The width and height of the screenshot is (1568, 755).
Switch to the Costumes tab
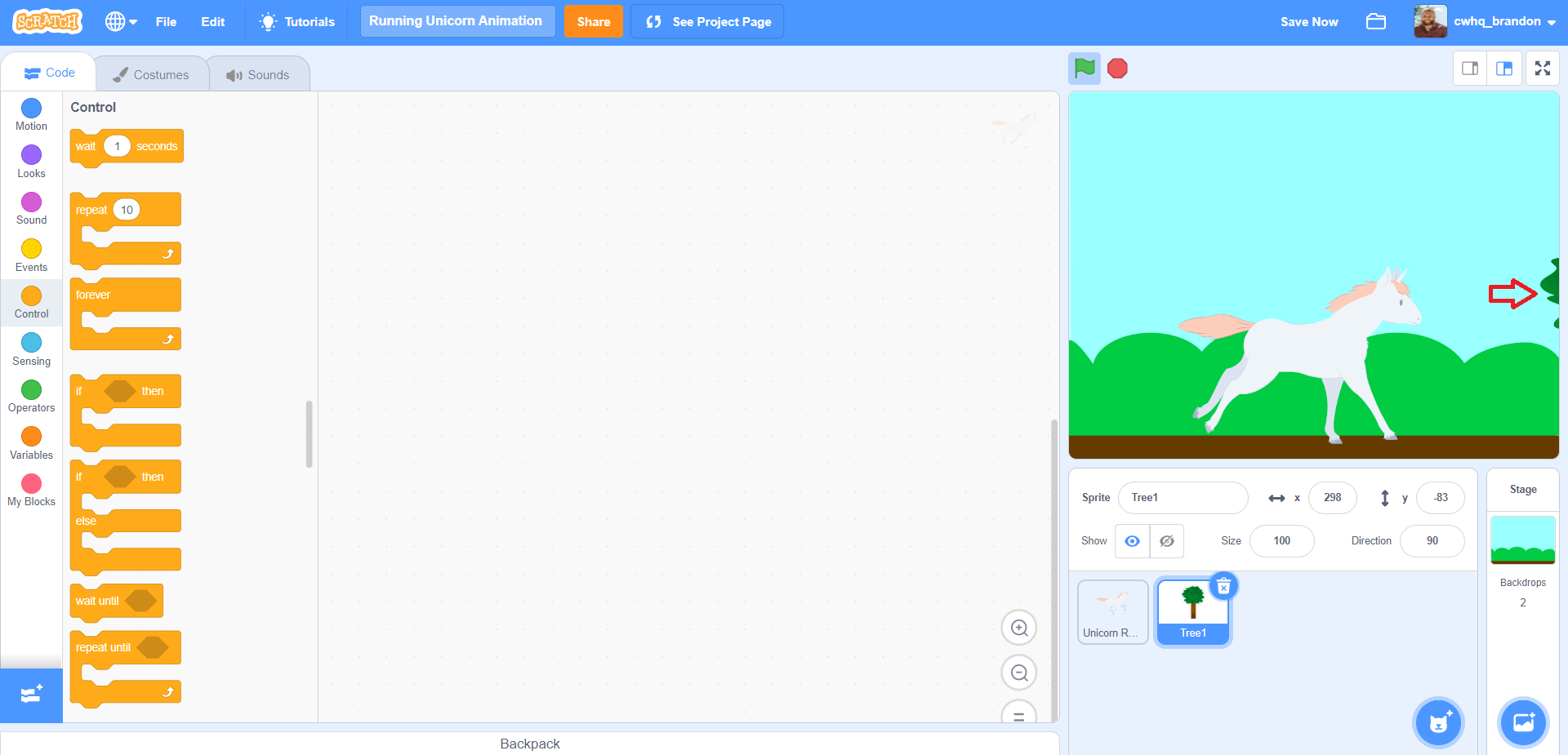[152, 73]
